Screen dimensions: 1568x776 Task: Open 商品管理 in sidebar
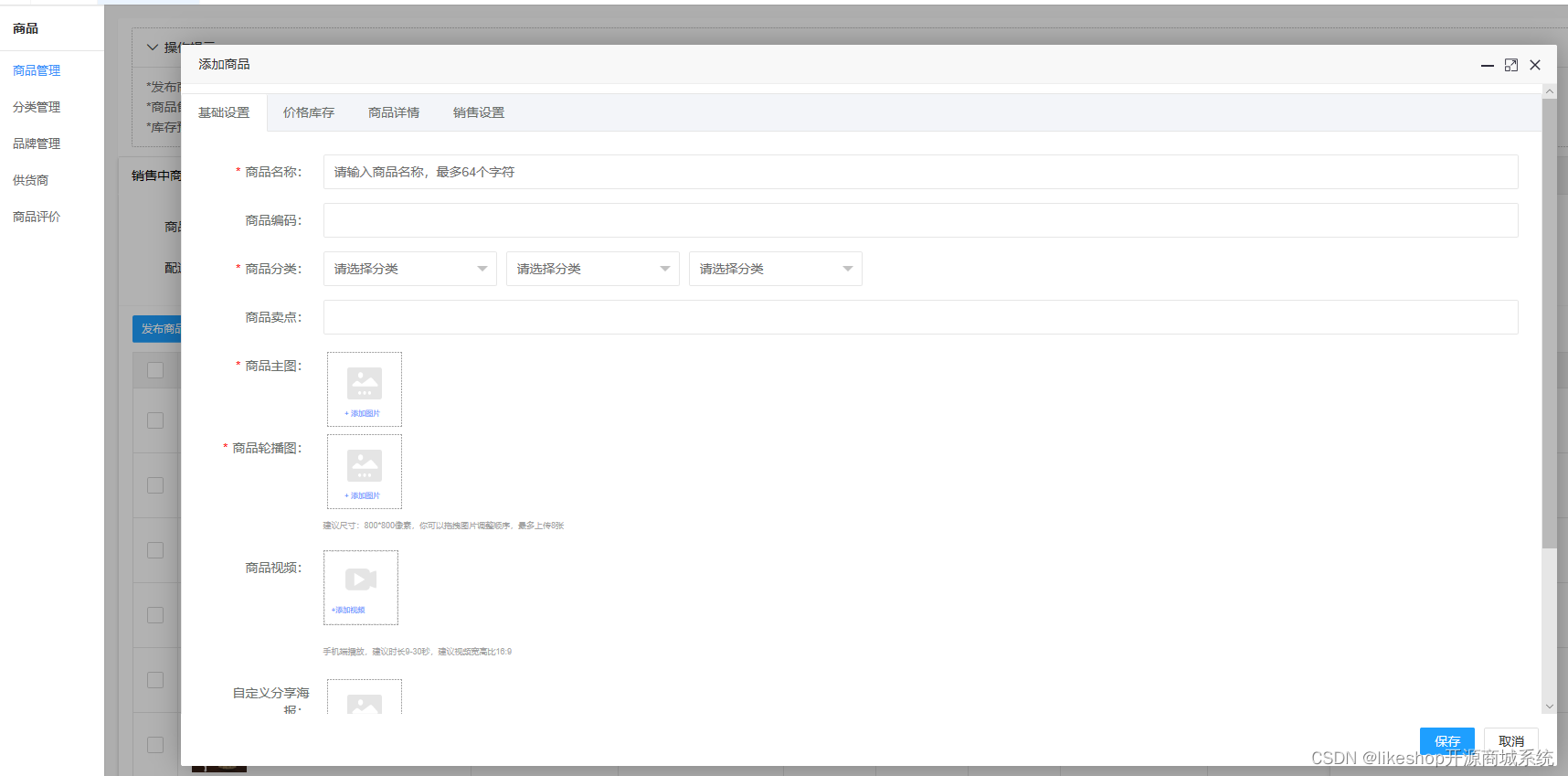pyautogui.click(x=37, y=70)
